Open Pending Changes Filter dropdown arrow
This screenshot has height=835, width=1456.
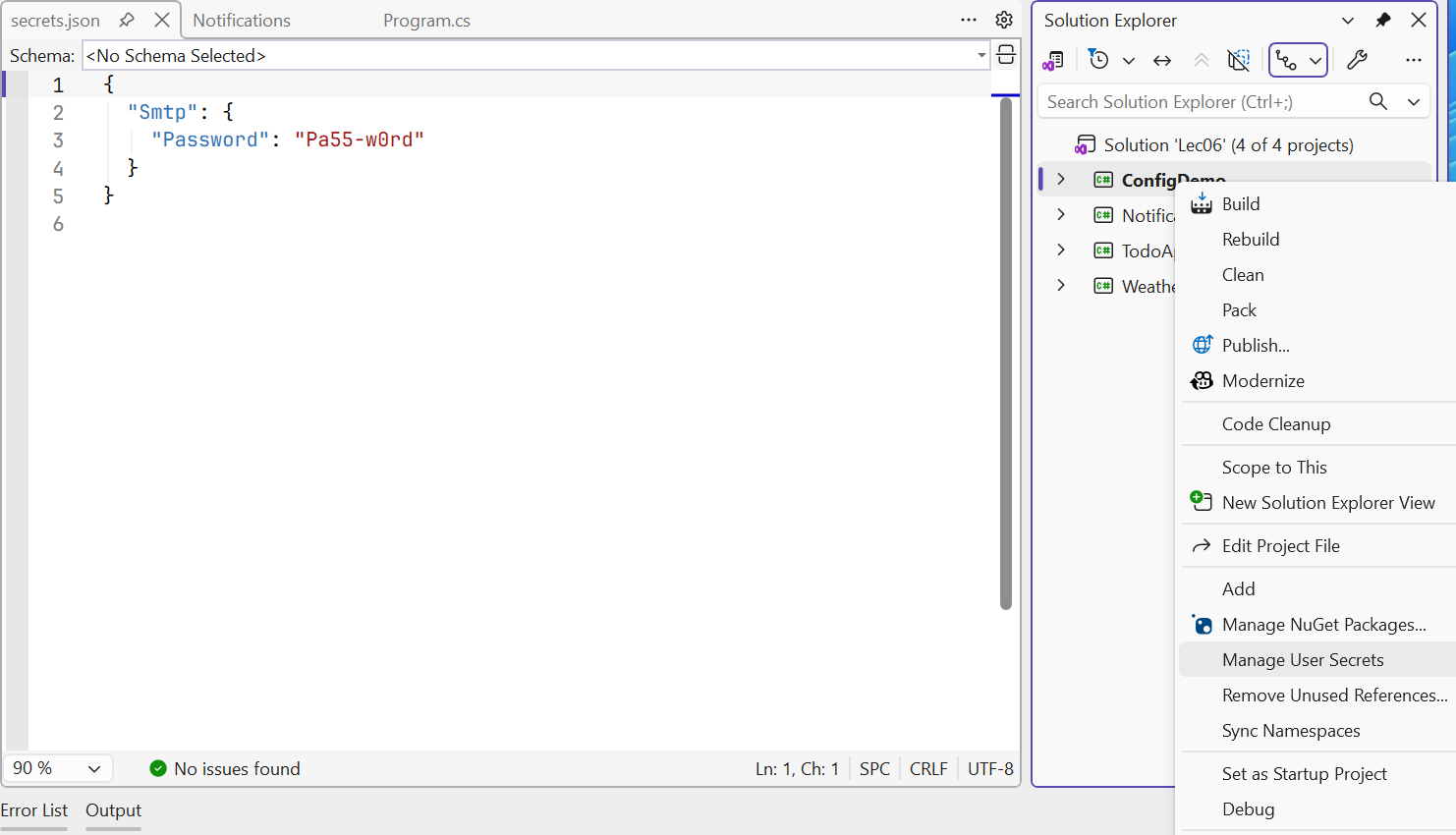tap(1129, 60)
